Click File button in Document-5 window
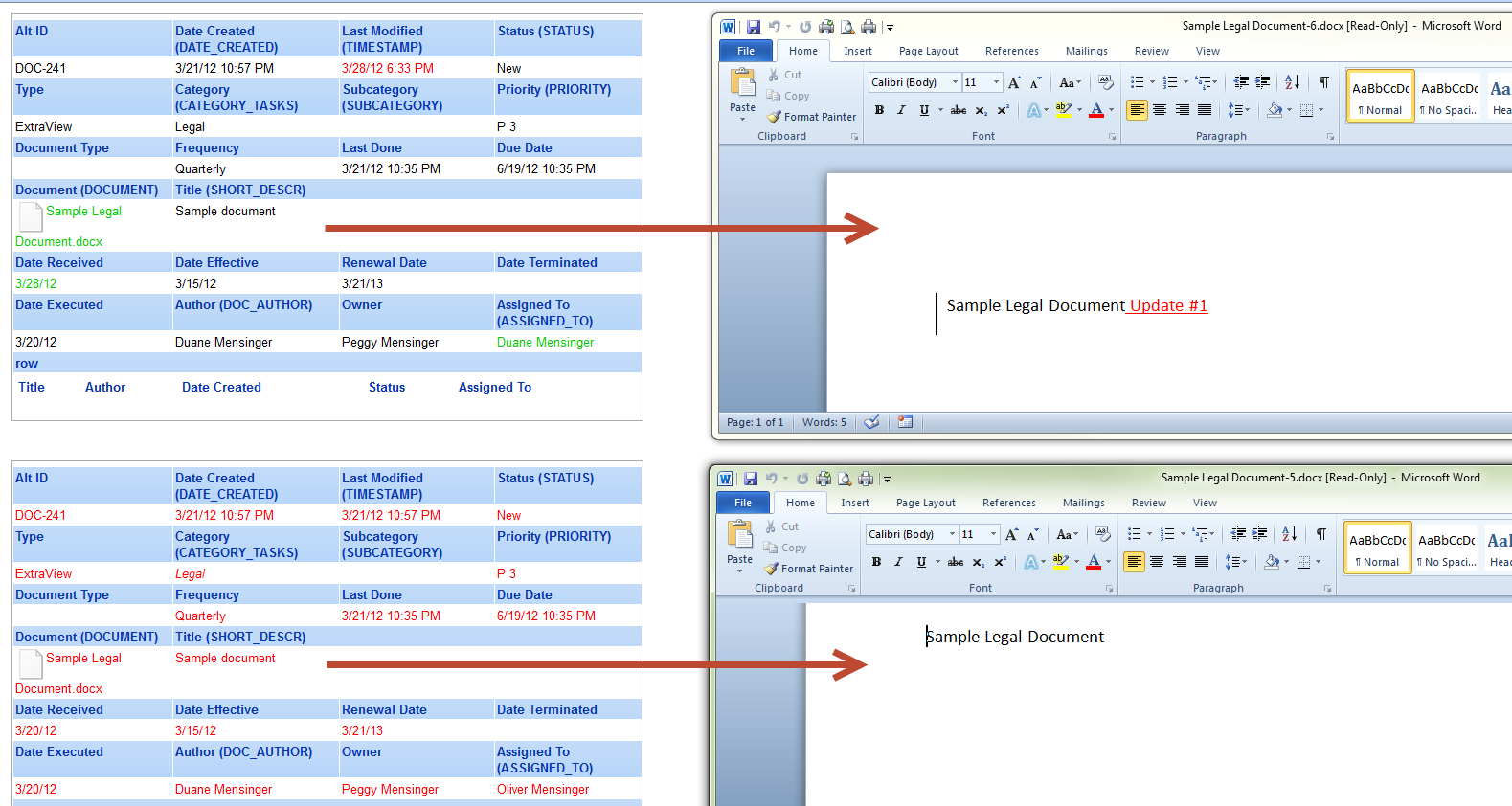Screen dimensions: 1512x806 pos(742,504)
